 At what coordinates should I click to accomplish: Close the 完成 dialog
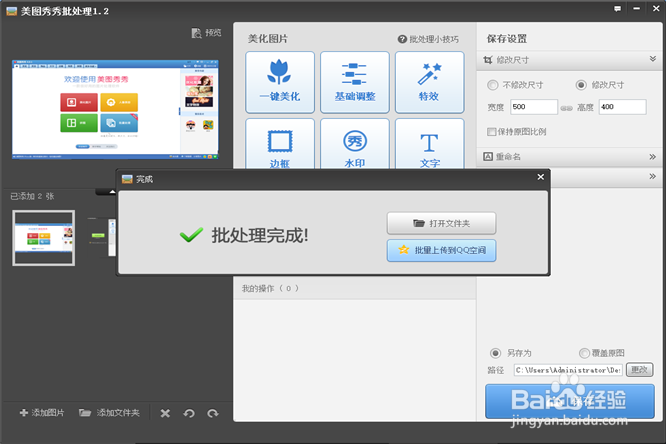[540, 177]
